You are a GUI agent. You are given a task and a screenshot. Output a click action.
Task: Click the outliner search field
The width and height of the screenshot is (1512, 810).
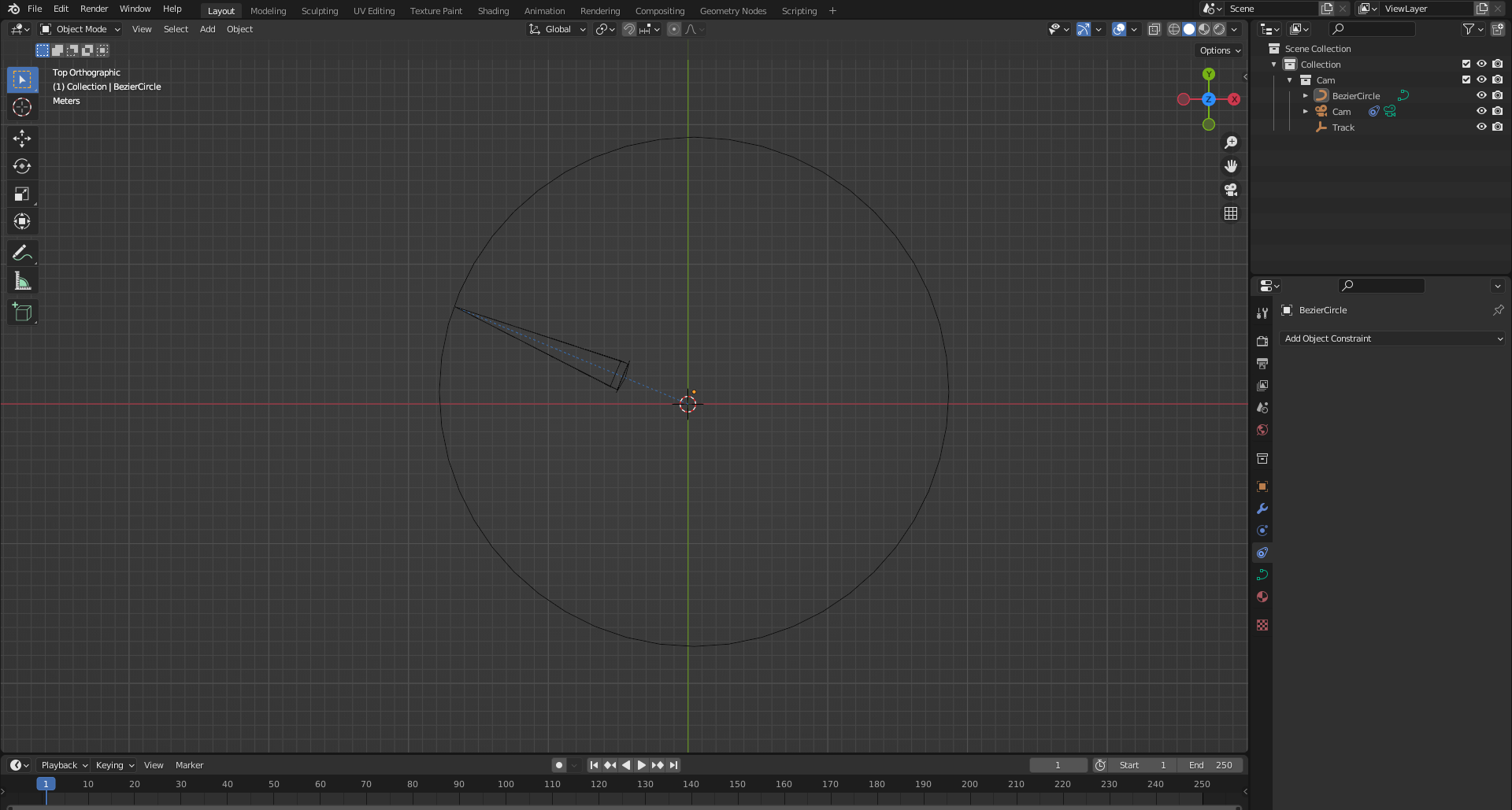point(1372,29)
